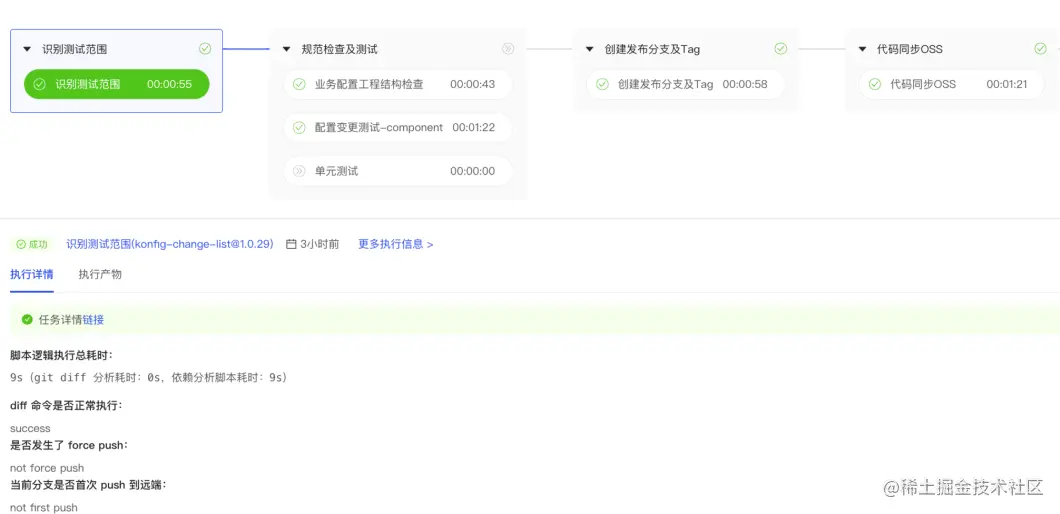The width and height of the screenshot is (1060, 514).
Task: Click the 00:00:58 duration text
Action: click(x=745, y=85)
